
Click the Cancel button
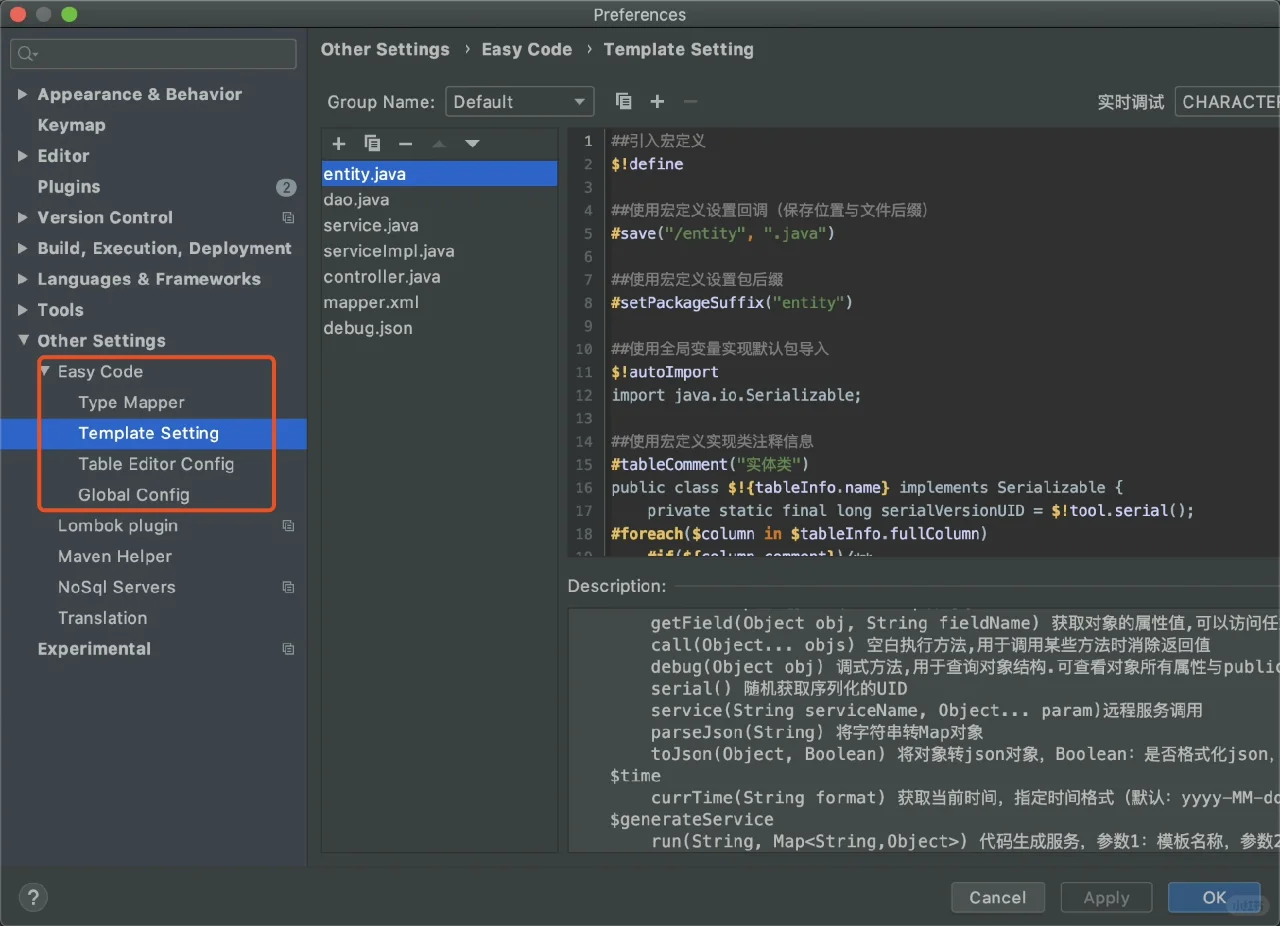998,897
